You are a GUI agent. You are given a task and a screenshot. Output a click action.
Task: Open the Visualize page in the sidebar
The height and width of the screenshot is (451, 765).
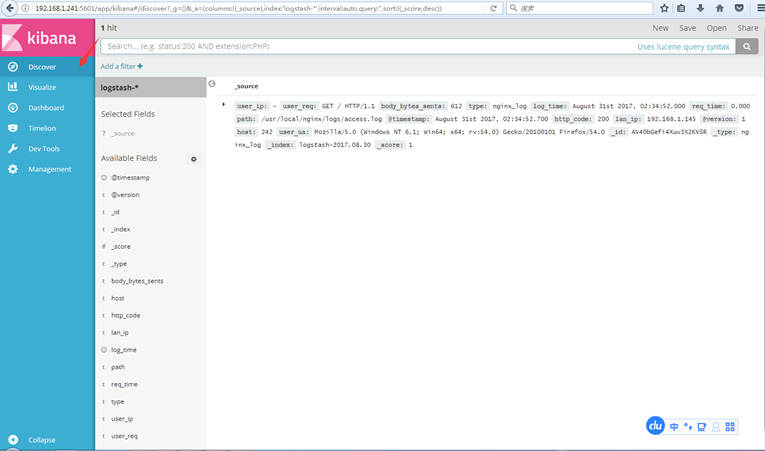tap(47, 87)
